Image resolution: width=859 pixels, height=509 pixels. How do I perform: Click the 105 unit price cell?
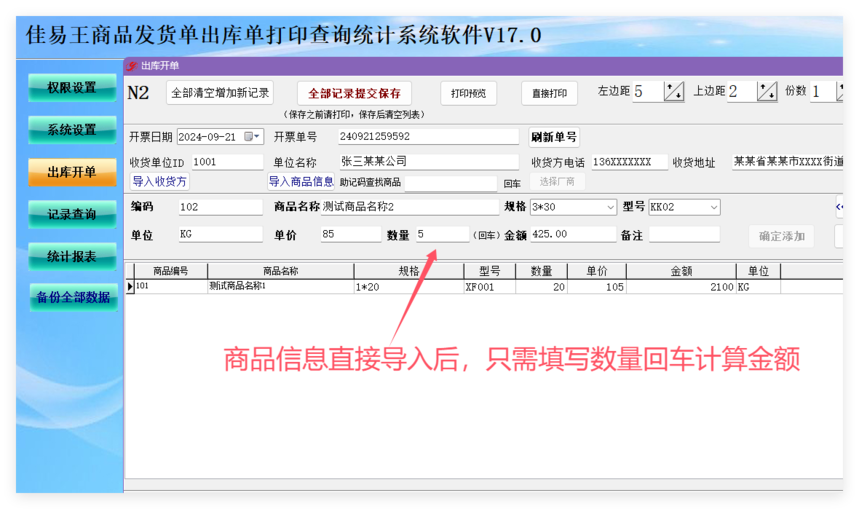(597, 287)
